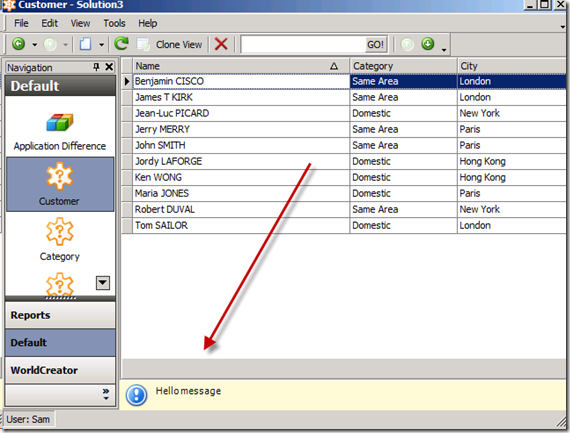
Task: Click the search text input field
Action: (303, 44)
